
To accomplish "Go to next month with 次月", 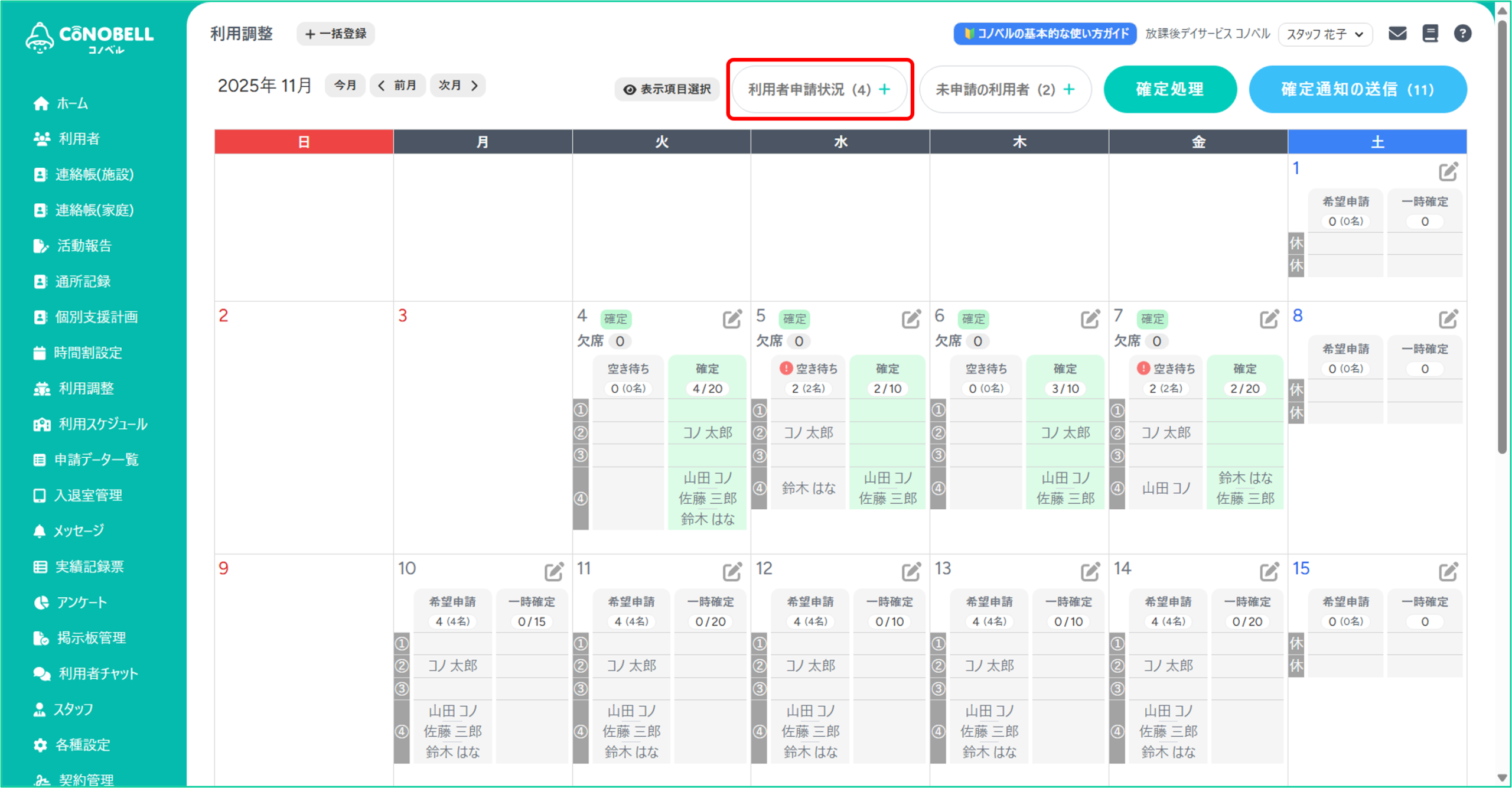I will coord(458,86).
